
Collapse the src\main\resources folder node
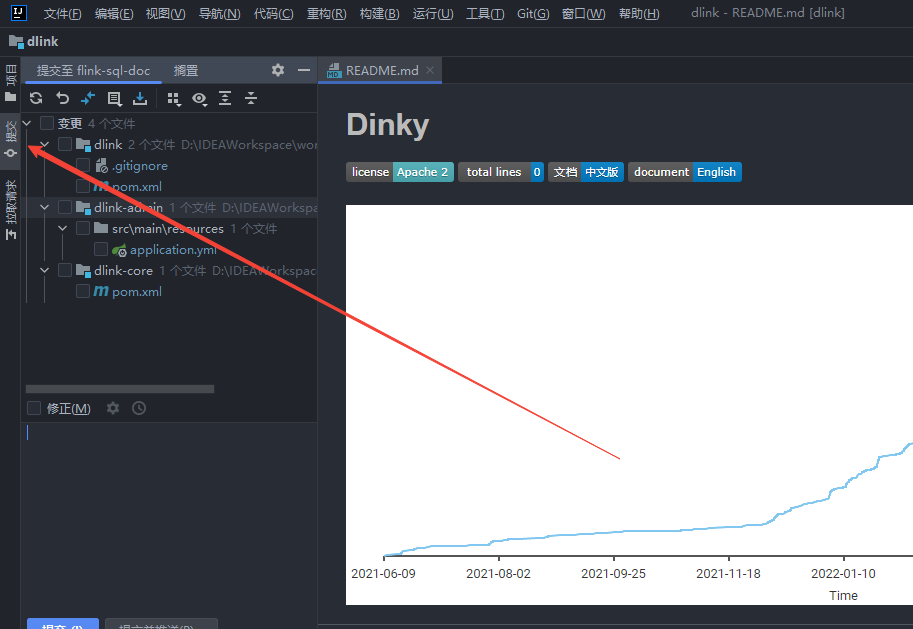[63, 228]
